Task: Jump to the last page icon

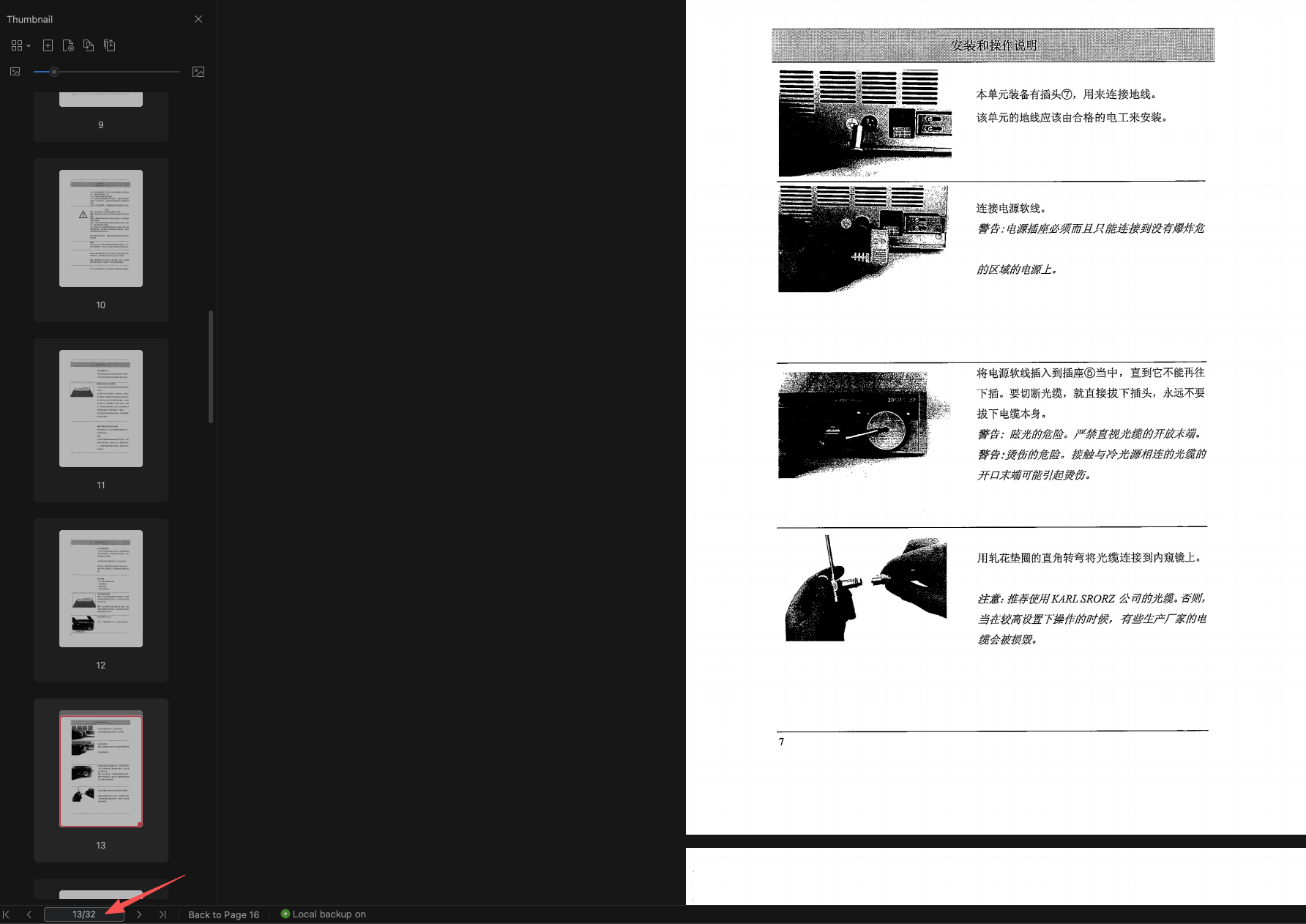Action: click(x=163, y=914)
